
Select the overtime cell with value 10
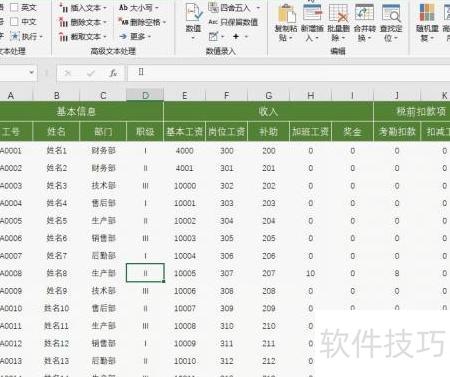[x=310, y=273]
